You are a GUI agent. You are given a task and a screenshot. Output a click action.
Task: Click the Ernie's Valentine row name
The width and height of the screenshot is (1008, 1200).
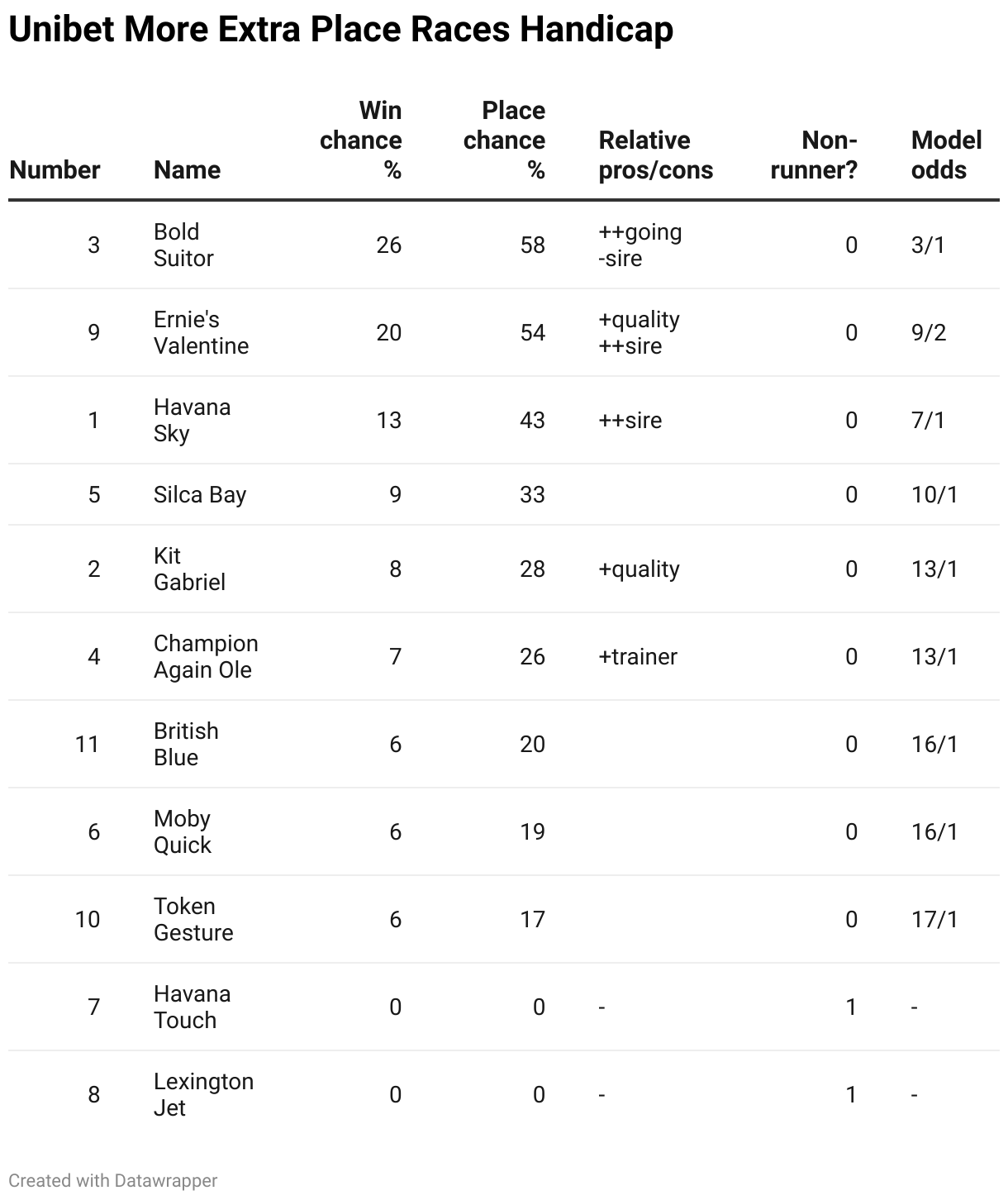click(201, 332)
